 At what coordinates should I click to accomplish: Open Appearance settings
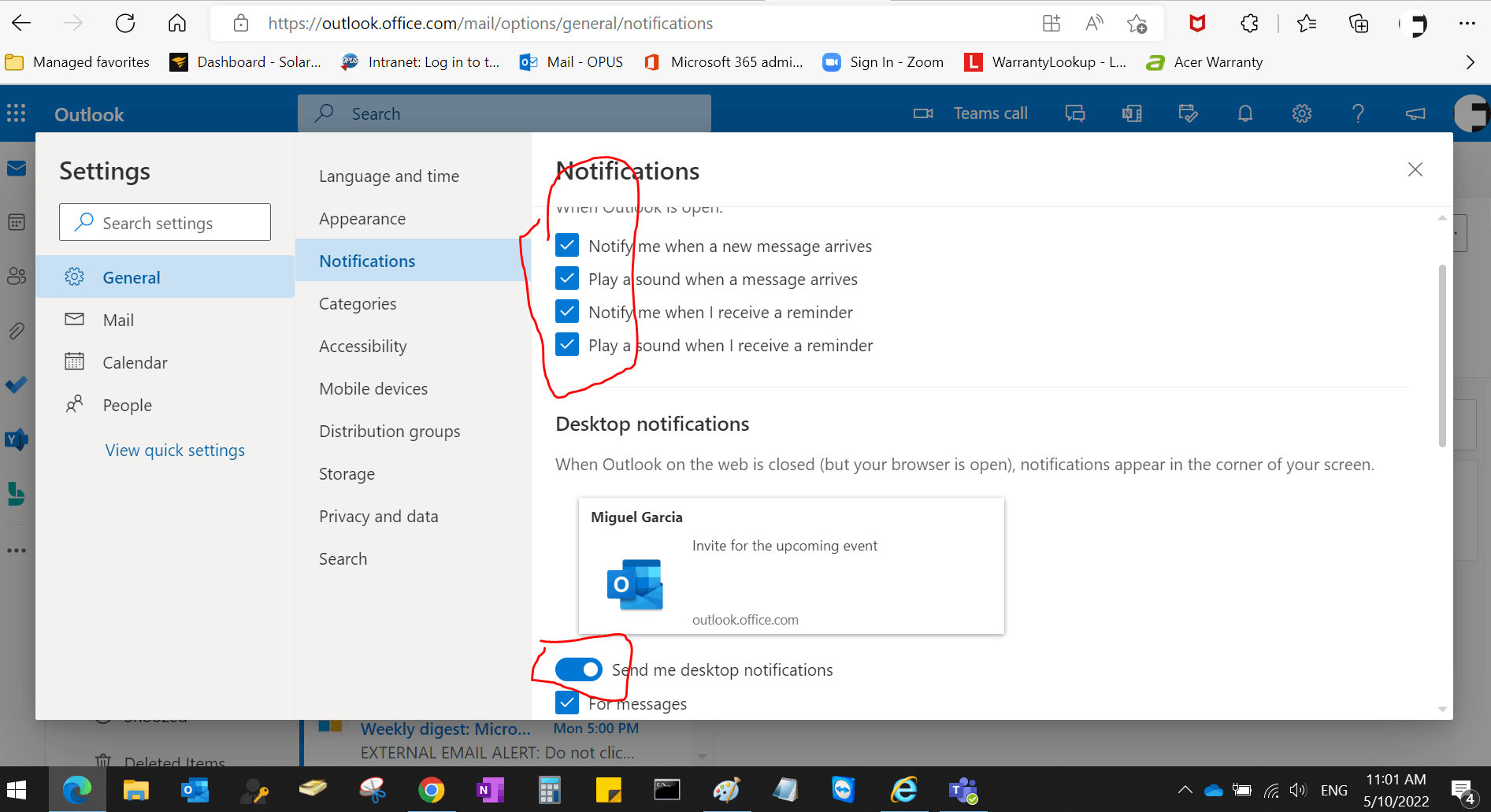pos(414,219)
